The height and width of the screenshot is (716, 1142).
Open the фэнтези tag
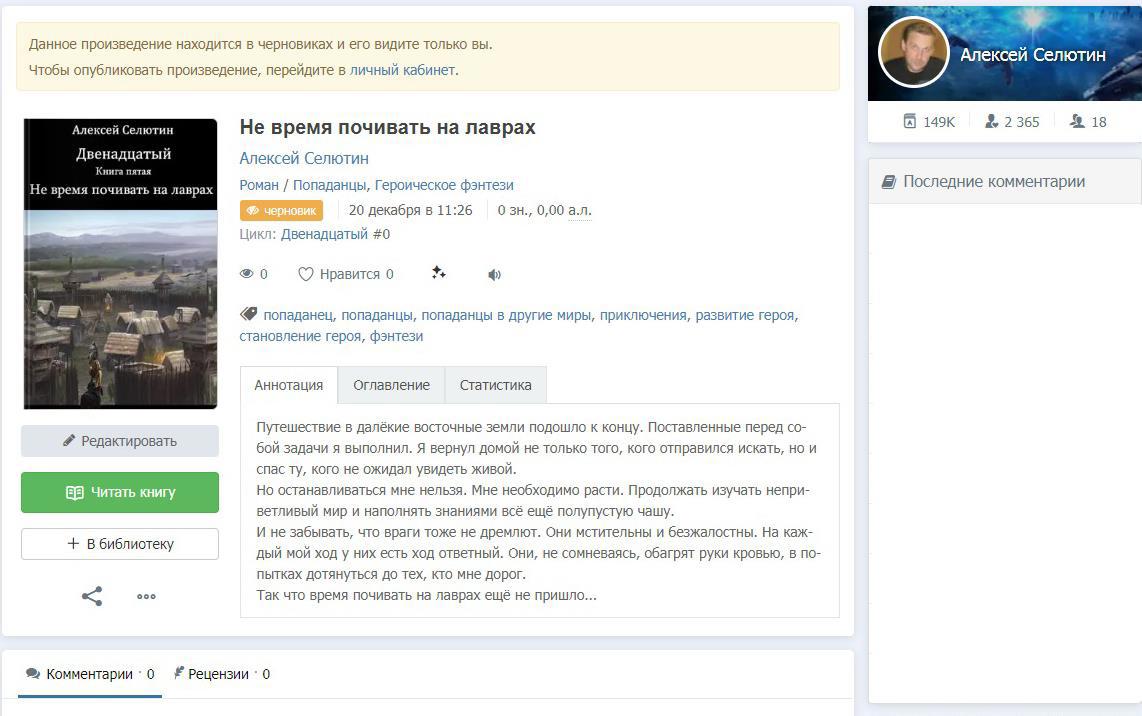point(396,336)
